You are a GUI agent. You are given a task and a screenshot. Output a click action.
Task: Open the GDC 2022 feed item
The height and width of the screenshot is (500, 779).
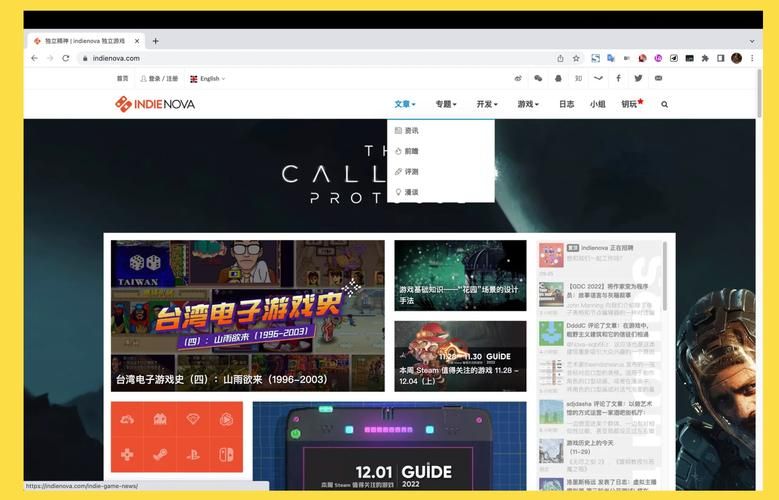click(x=599, y=299)
